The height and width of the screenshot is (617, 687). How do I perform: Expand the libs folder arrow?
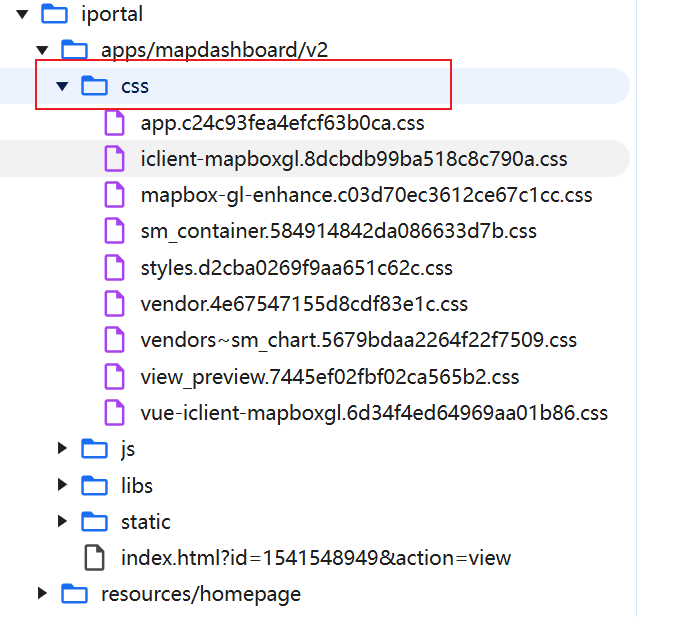(62, 484)
